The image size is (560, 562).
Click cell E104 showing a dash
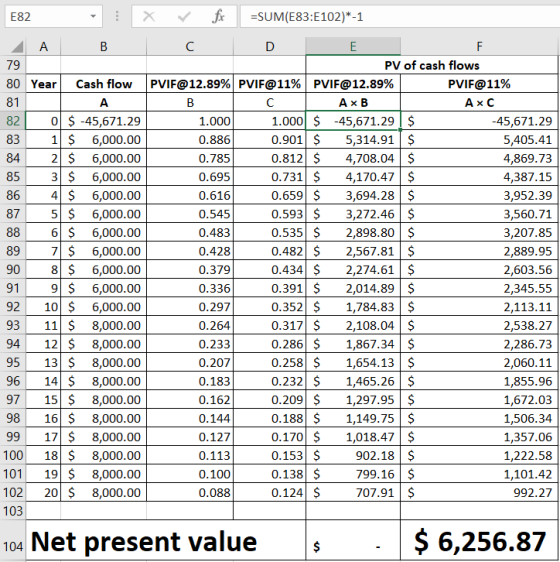pos(353,540)
